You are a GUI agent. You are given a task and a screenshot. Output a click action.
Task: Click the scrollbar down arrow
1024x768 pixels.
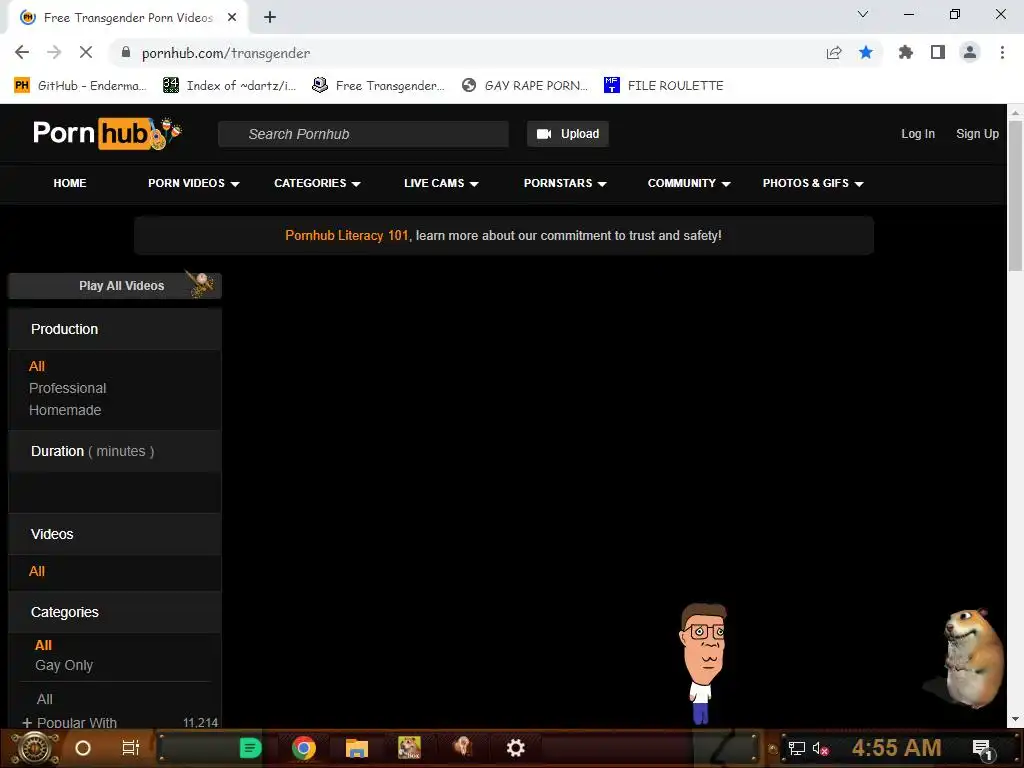click(x=1016, y=720)
